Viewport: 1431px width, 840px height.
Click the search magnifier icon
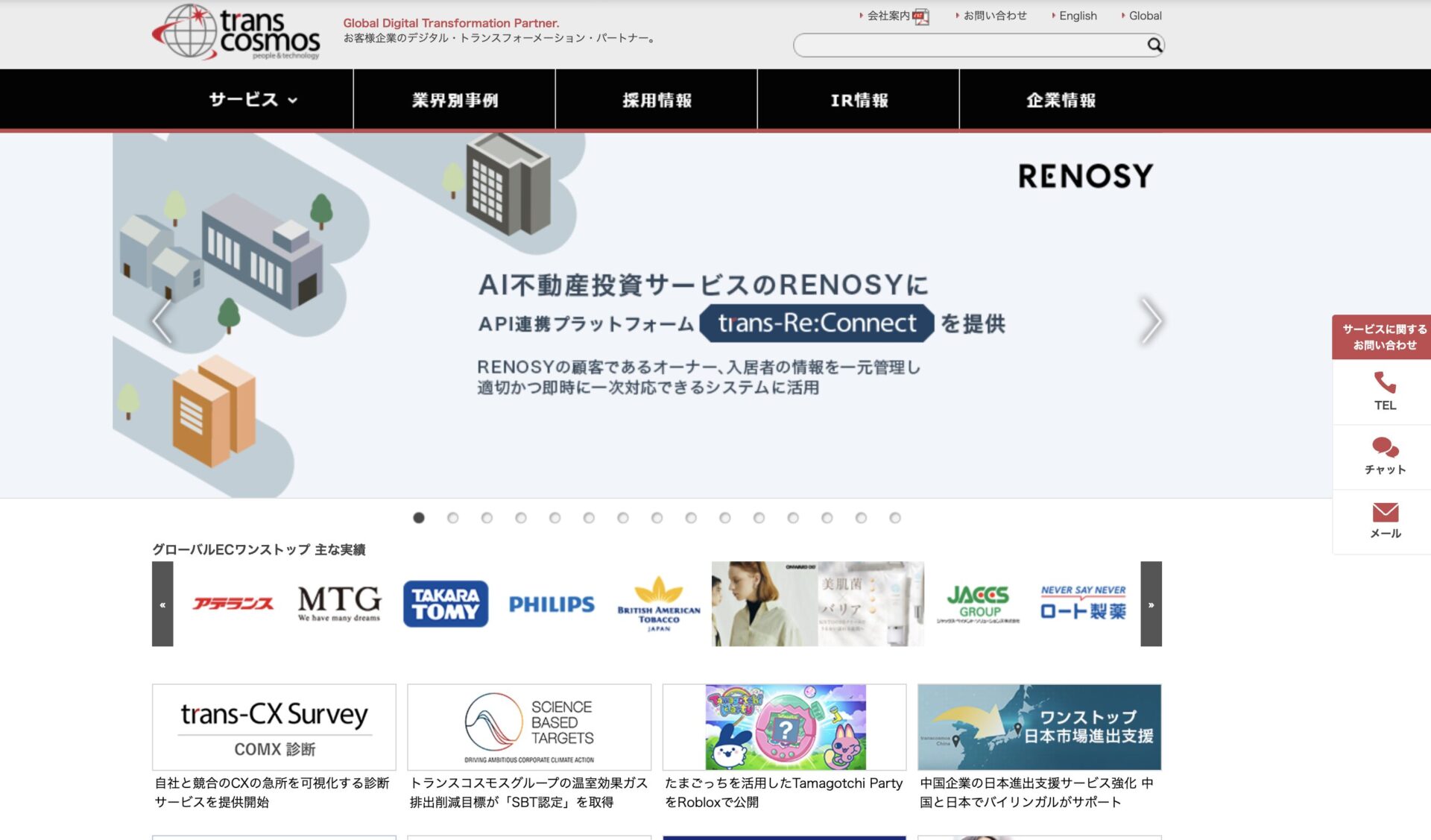tap(1154, 45)
